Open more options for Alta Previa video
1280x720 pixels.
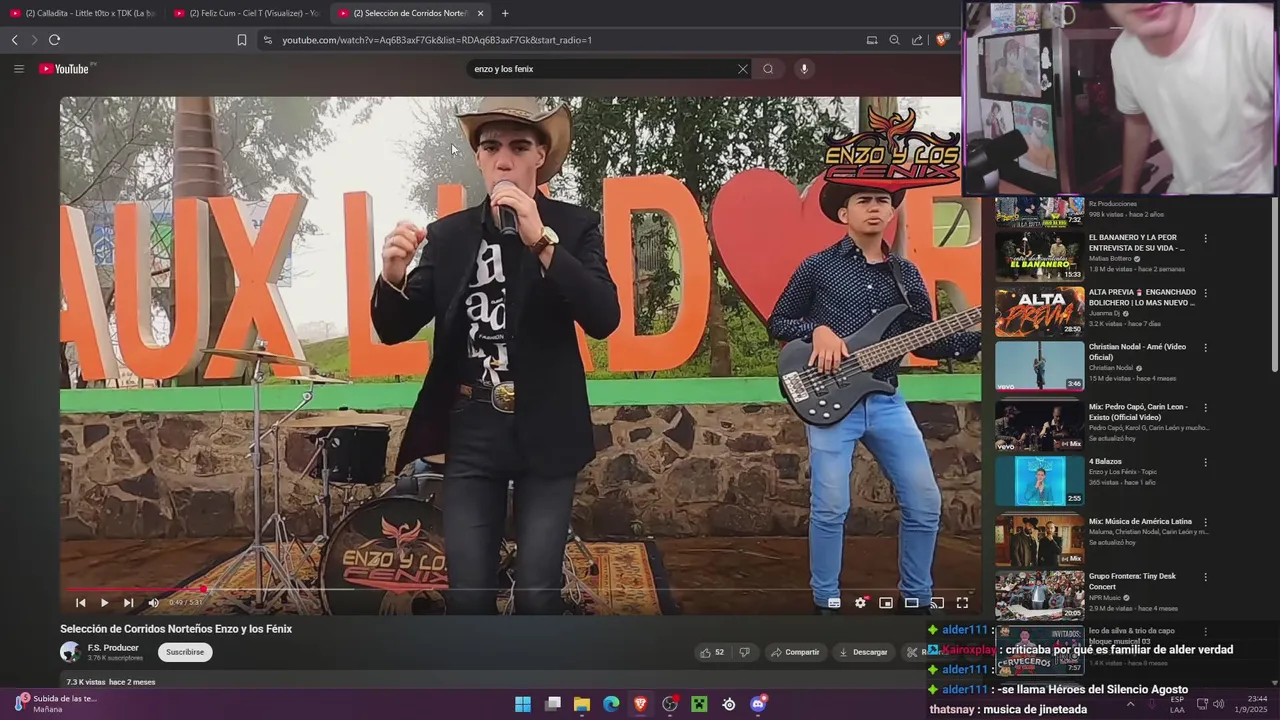[1205, 294]
